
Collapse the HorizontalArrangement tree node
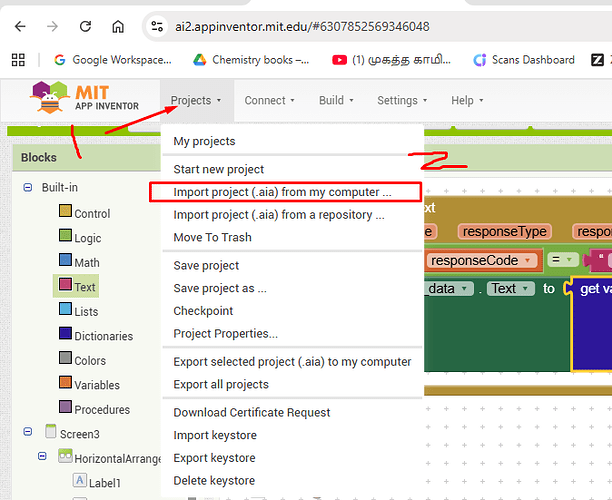pyautogui.click(x=43, y=457)
